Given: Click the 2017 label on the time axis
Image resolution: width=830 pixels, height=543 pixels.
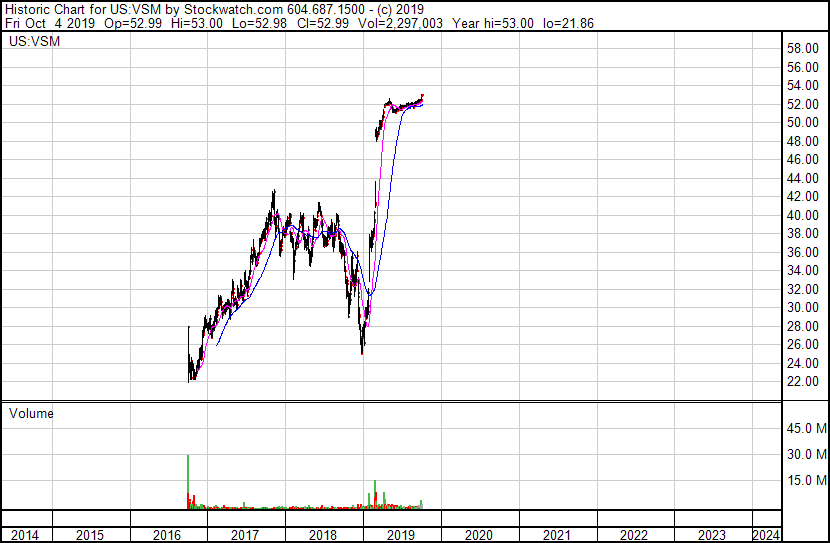Looking at the screenshot, I should point(245,535).
